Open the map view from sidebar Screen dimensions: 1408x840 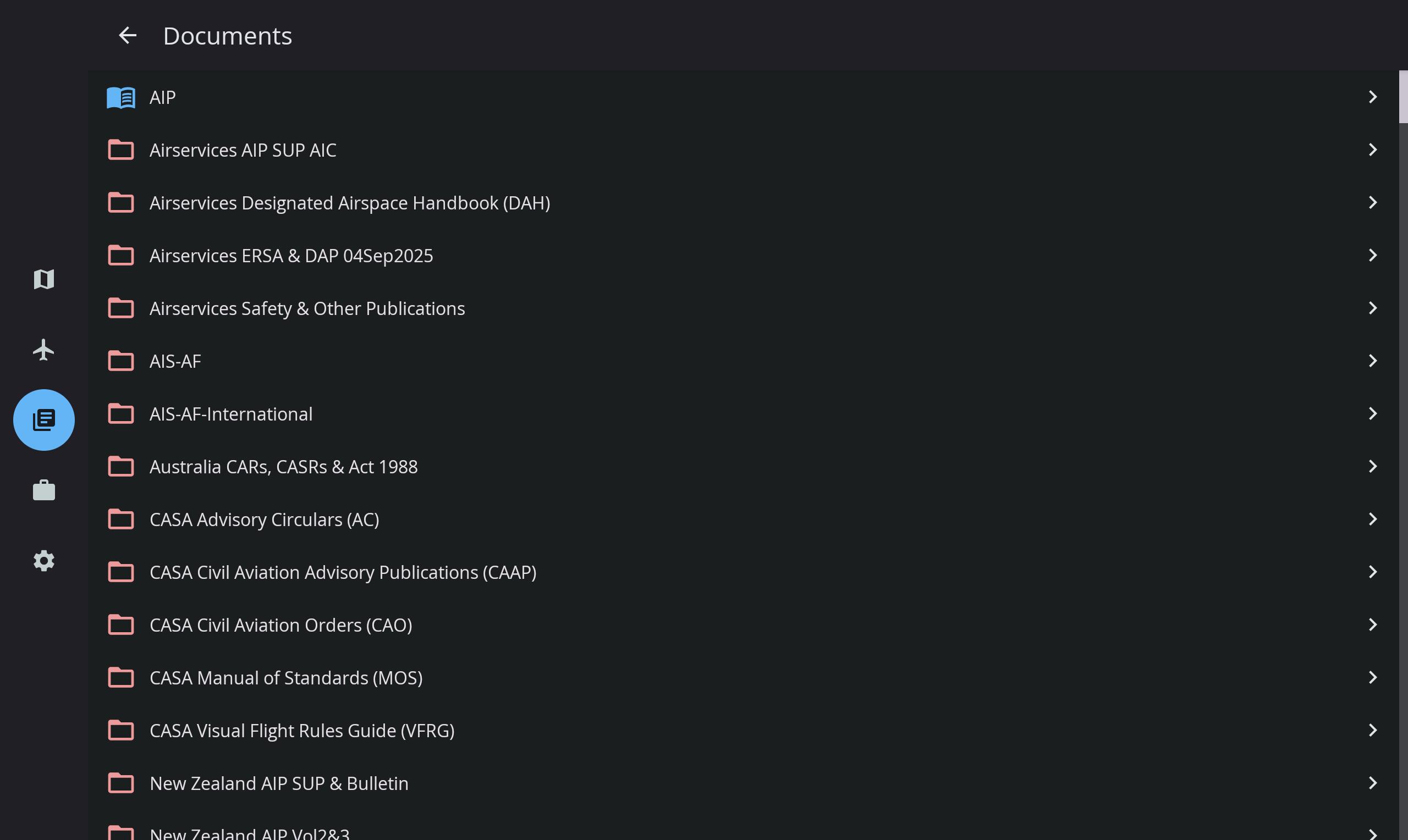click(43, 279)
